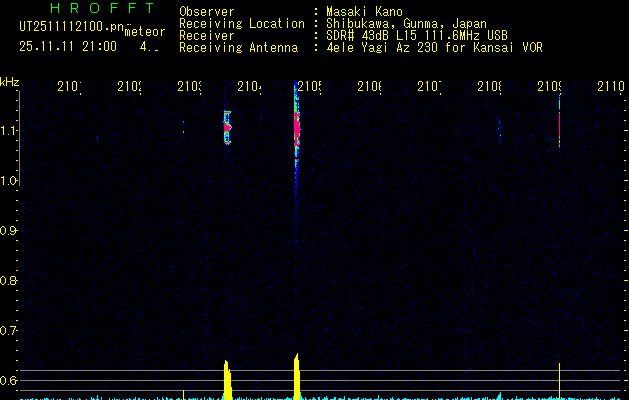629x400 pixels.
Task: Click the faint echo dots near 2108
Action: pos(499,128)
